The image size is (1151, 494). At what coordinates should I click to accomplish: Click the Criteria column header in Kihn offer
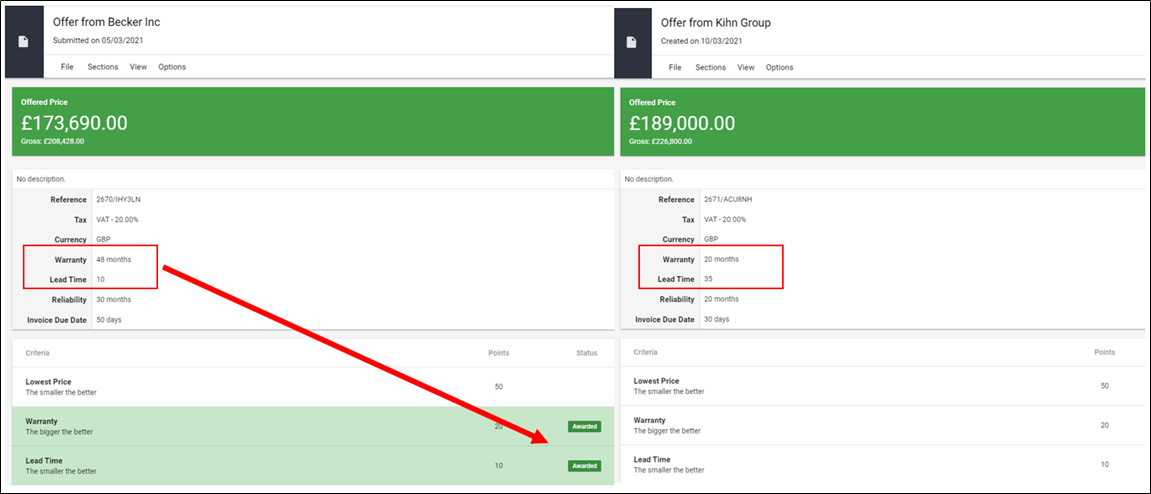645,352
